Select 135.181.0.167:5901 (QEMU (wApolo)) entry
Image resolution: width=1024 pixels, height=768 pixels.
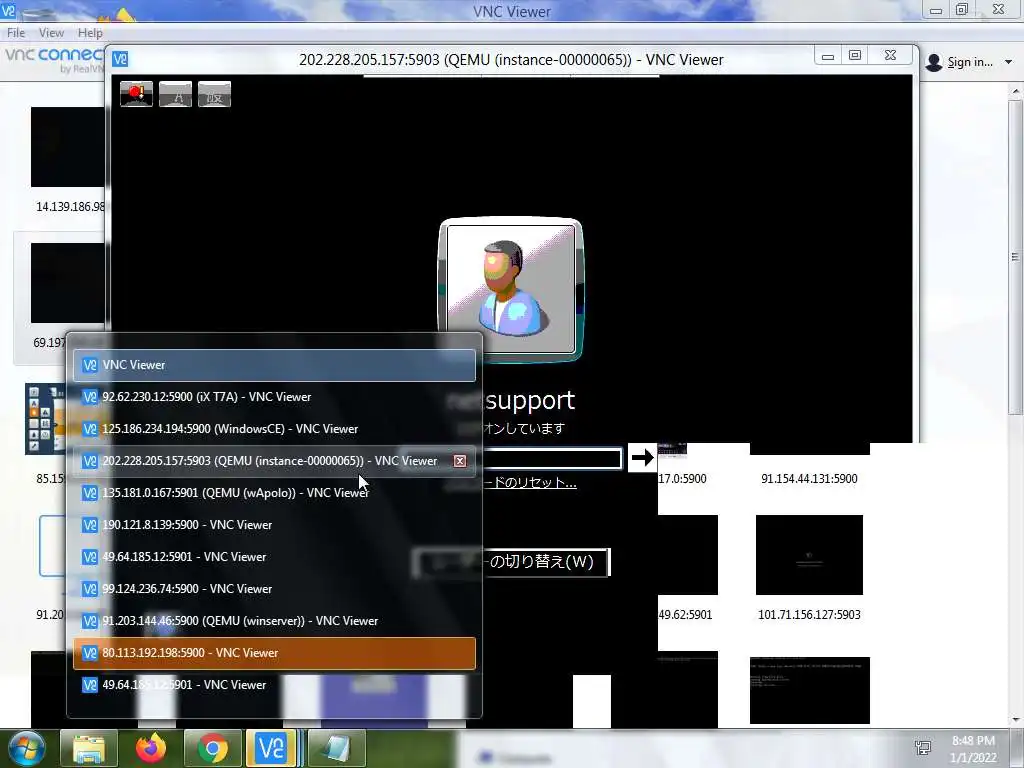[x=274, y=493]
